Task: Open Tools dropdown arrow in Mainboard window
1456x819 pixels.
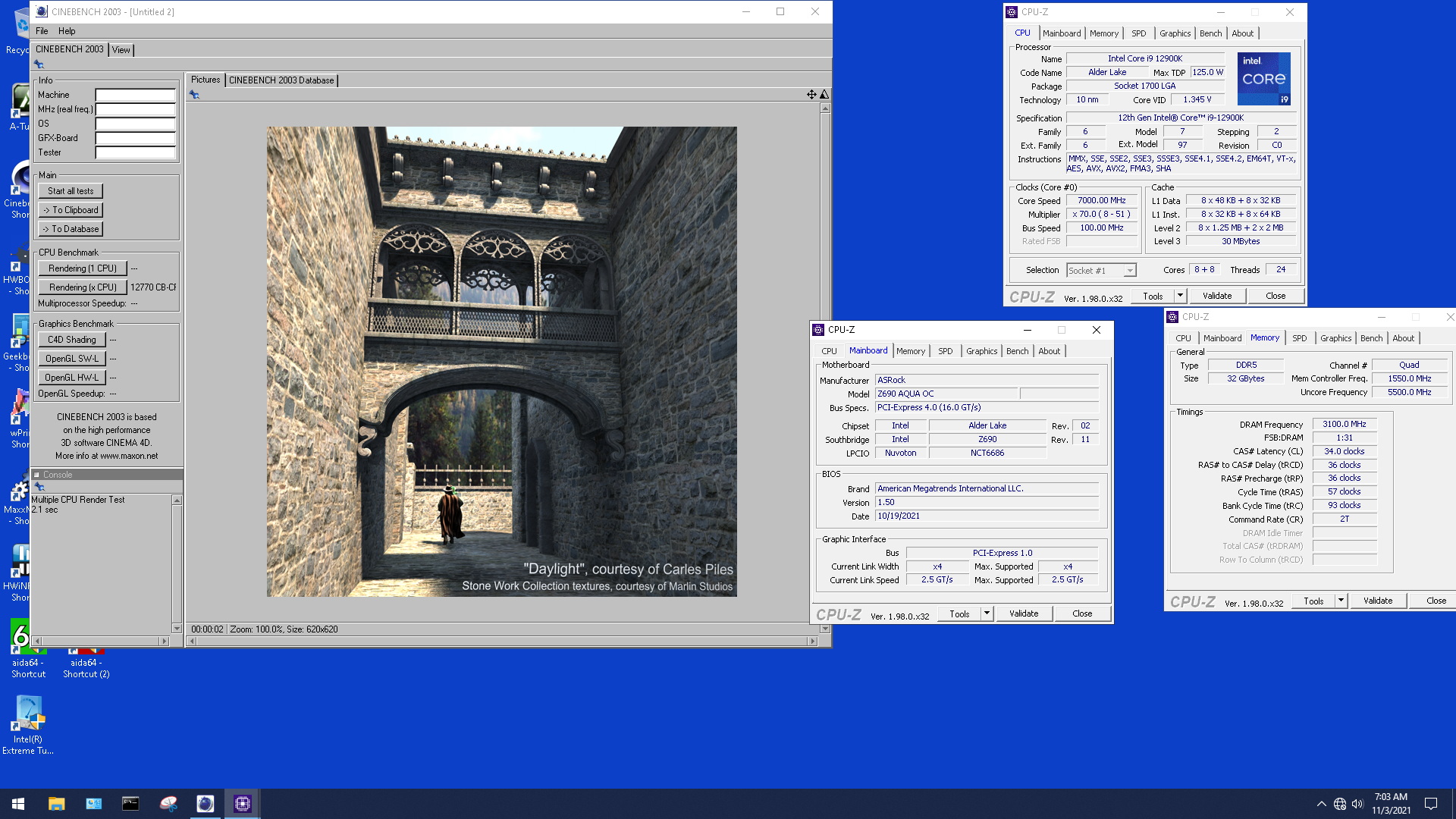Action: pos(987,613)
